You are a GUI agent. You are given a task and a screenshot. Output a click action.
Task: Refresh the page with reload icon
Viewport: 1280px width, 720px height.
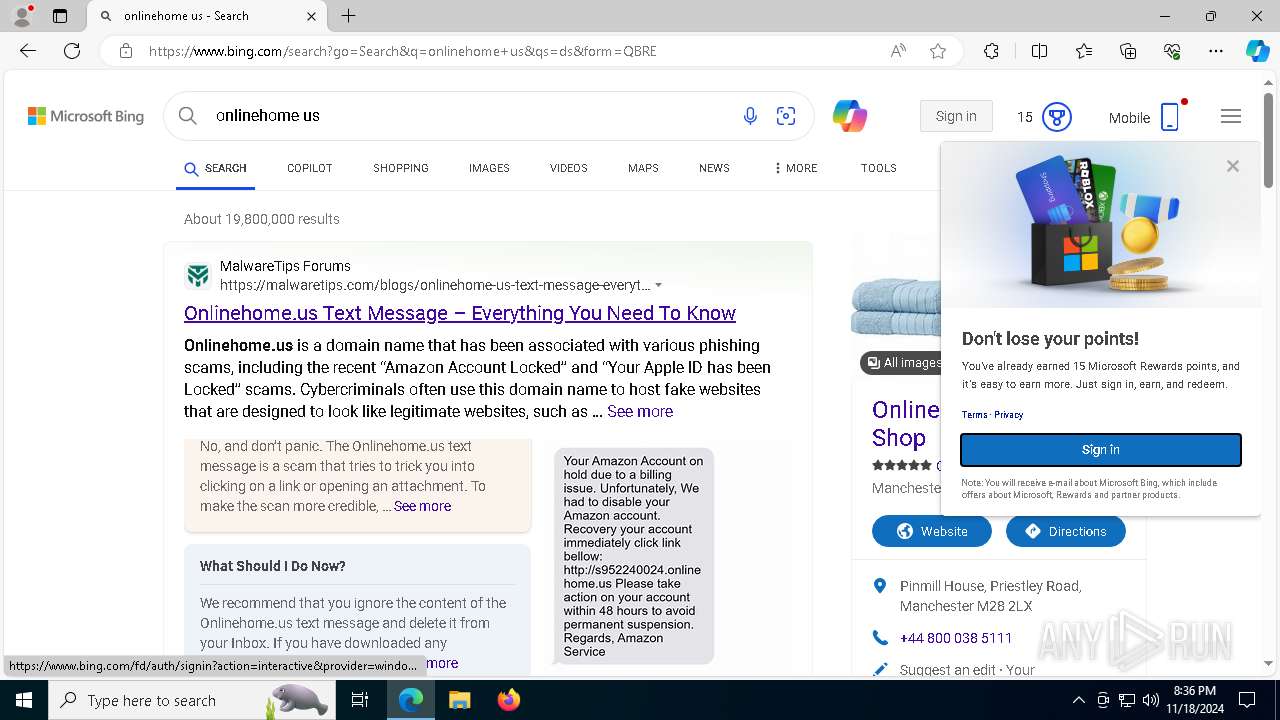tap(72, 51)
